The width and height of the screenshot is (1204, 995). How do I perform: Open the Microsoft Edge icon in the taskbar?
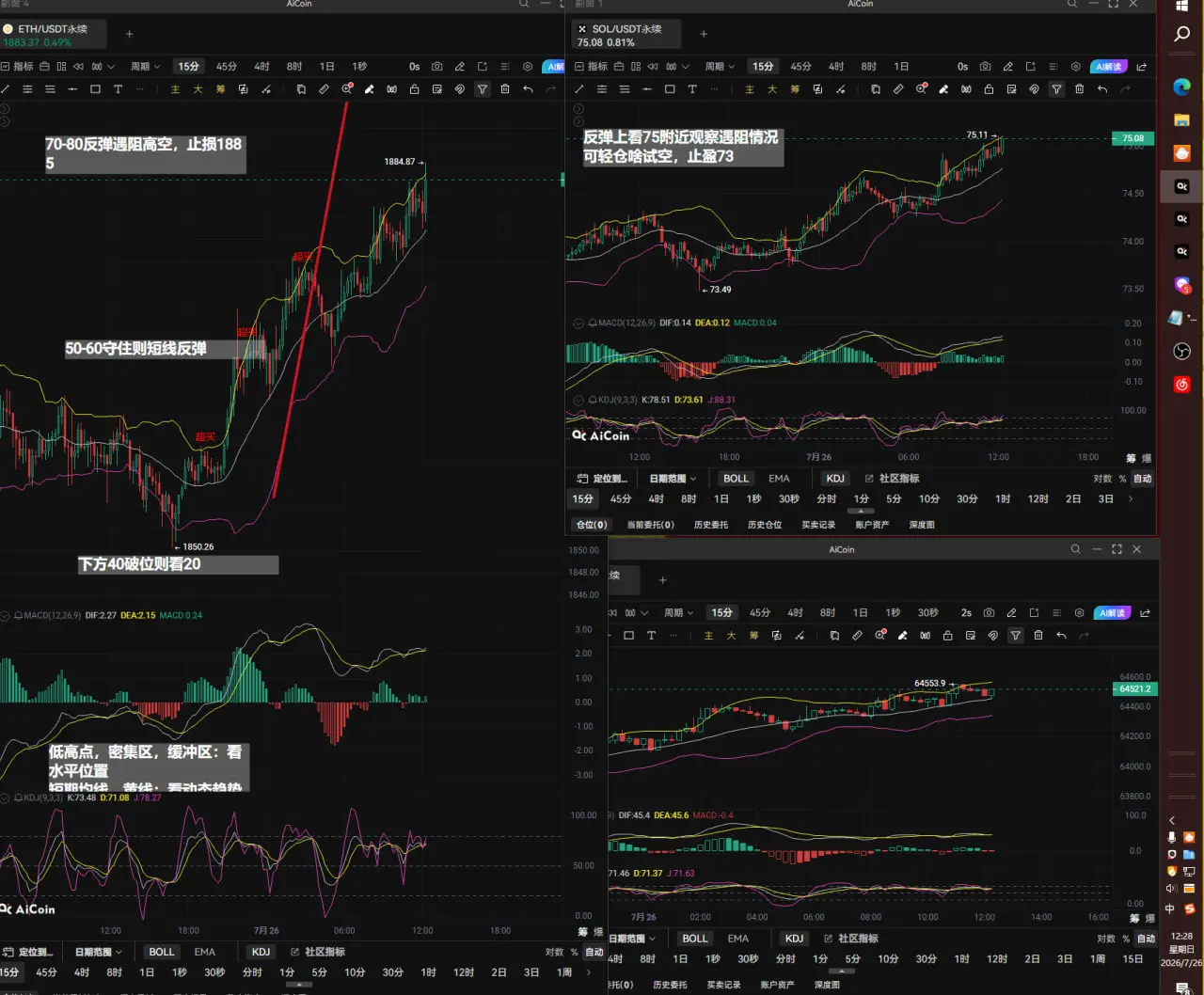(x=1182, y=87)
